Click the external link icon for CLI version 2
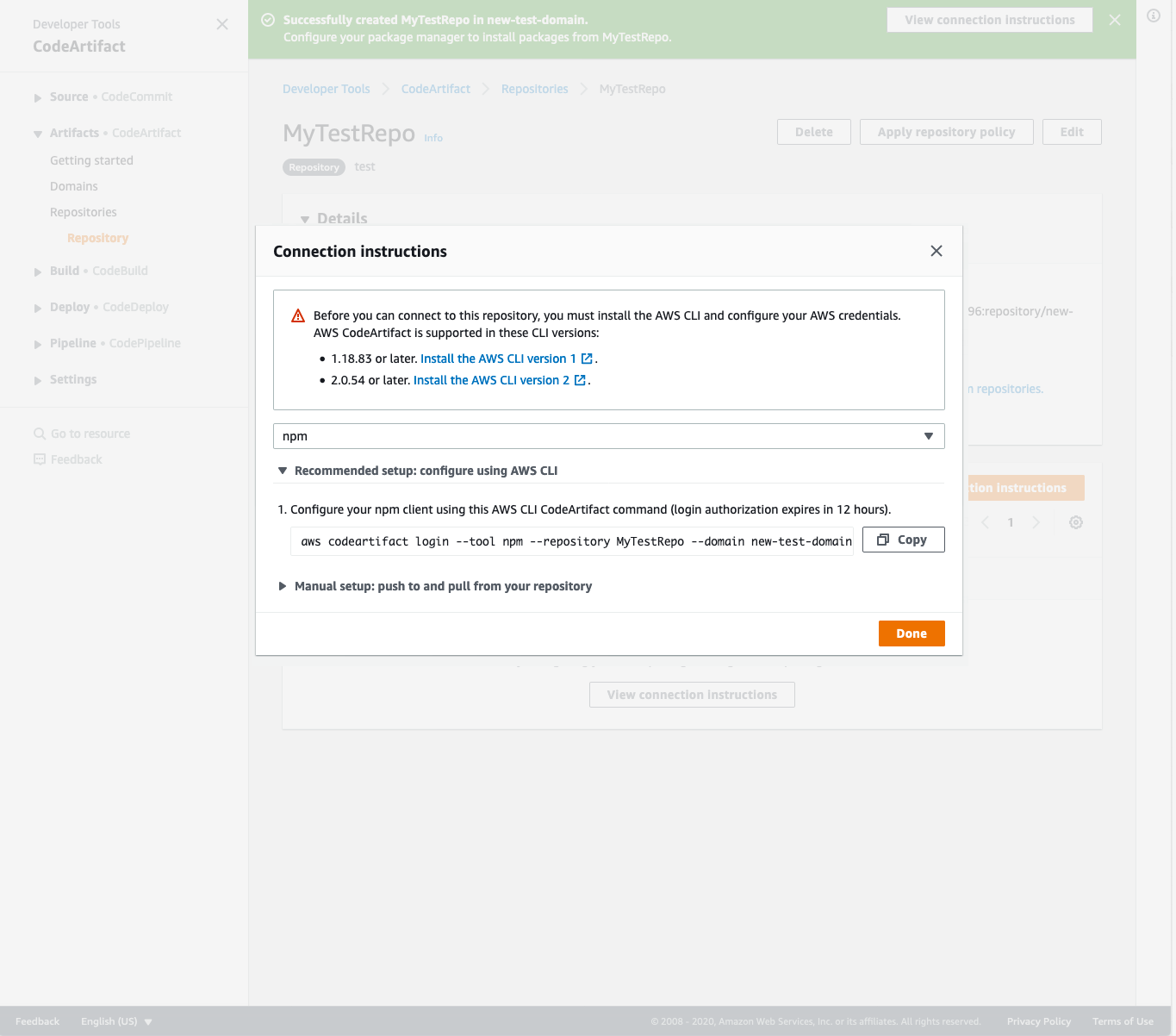This screenshot has height=1036, width=1176. (x=580, y=380)
